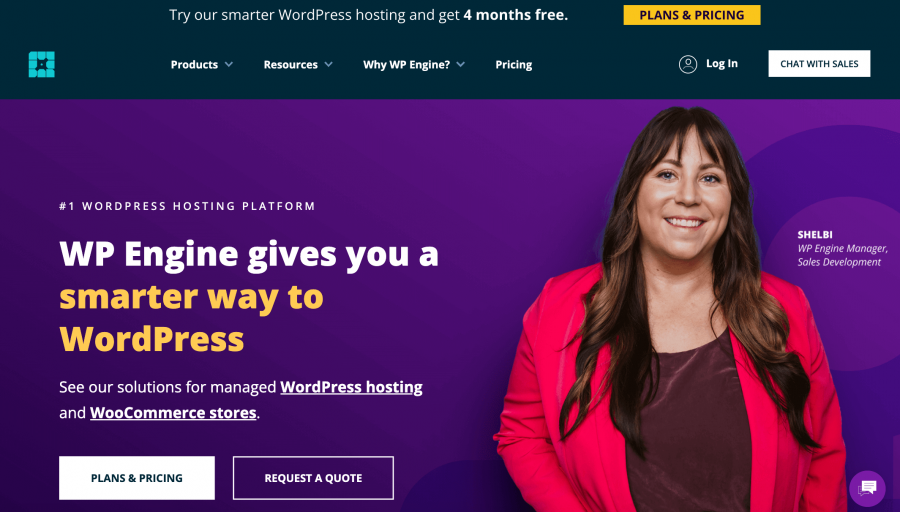Image resolution: width=900 pixels, height=512 pixels.
Task: Expand the Products dropdown chevron
Action: point(228,64)
